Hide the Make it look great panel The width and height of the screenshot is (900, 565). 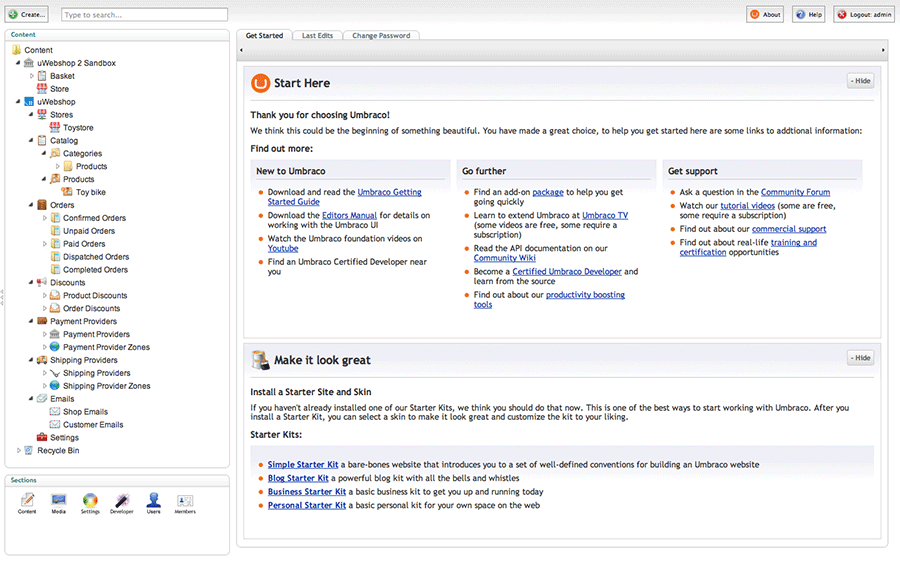coord(860,358)
